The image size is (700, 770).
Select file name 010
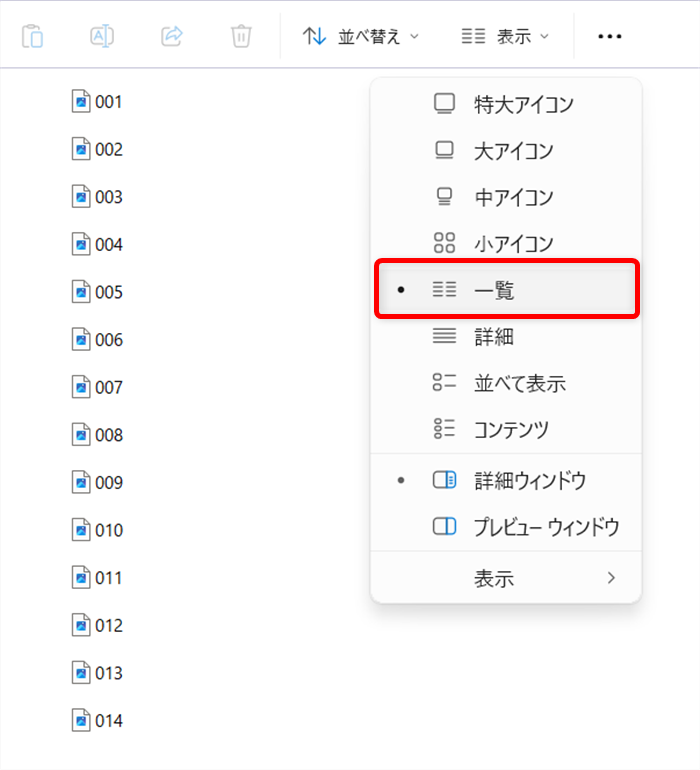[x=109, y=530]
